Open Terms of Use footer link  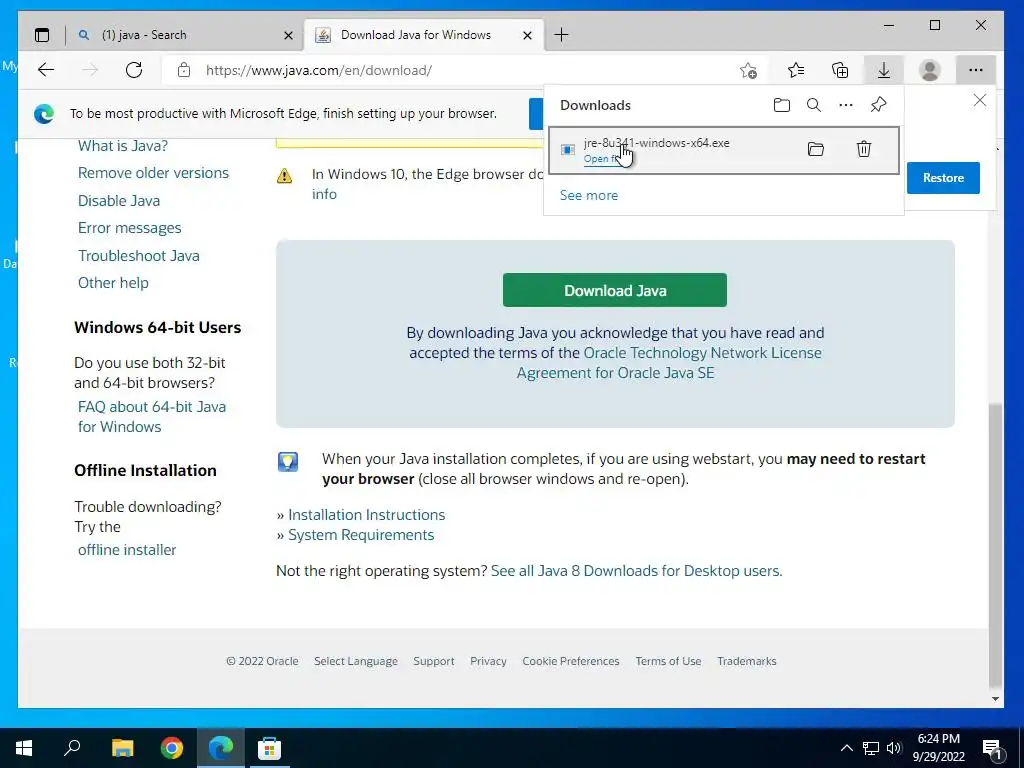tap(668, 661)
